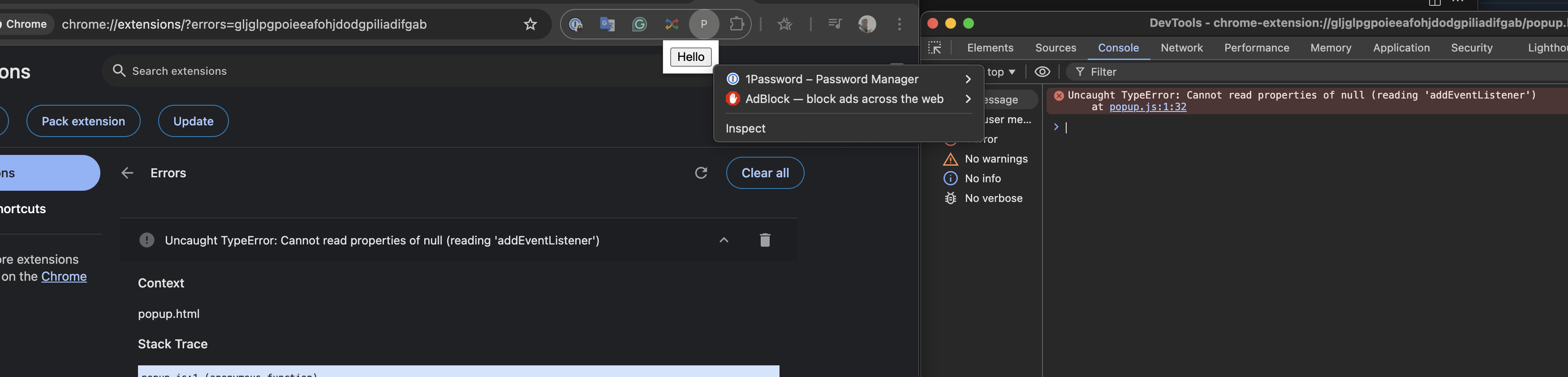Click the Update button

[194, 121]
